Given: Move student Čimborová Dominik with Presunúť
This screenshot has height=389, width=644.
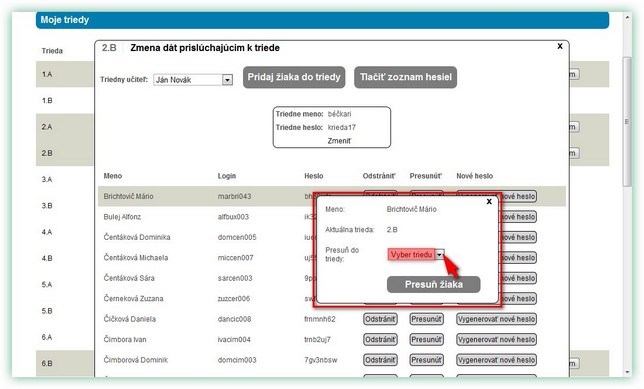Looking at the screenshot, I should tap(426, 360).
